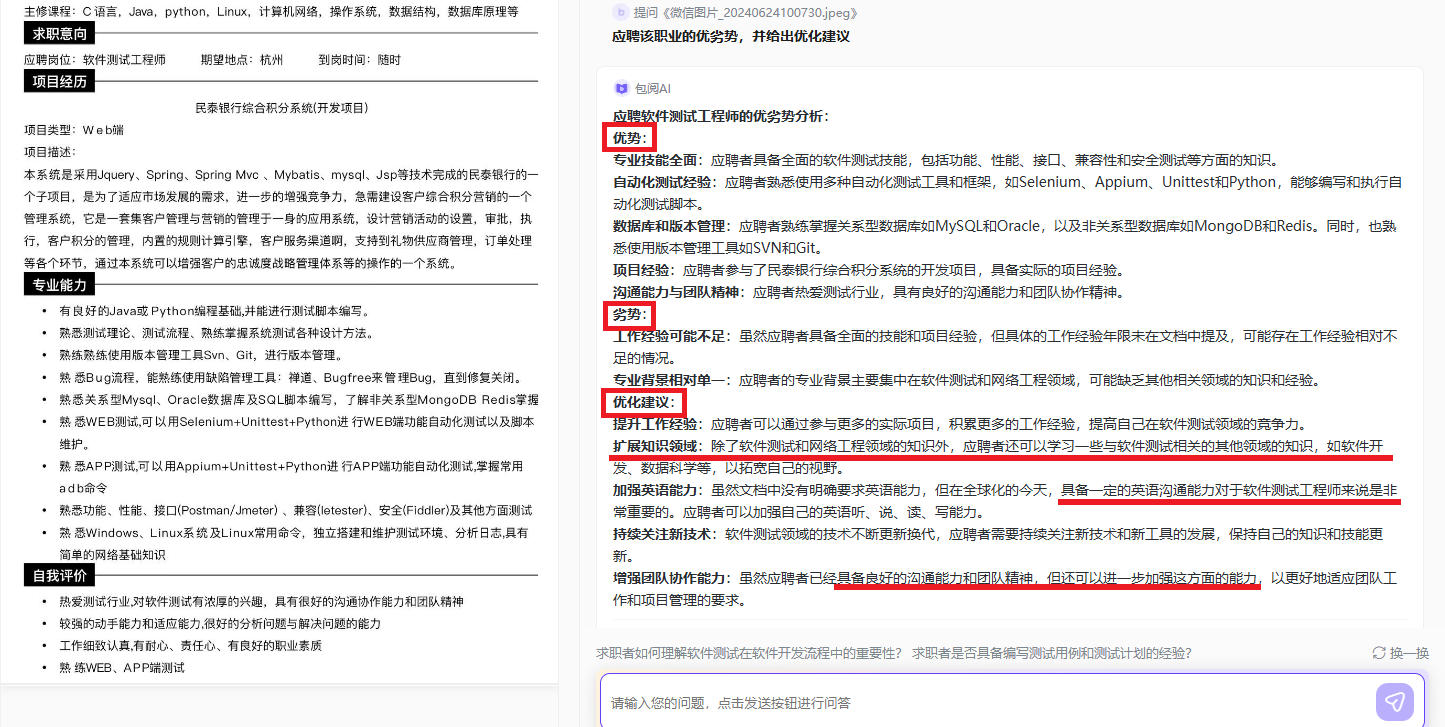
Task: Click the 求职意向 section heading
Action: click(x=59, y=34)
